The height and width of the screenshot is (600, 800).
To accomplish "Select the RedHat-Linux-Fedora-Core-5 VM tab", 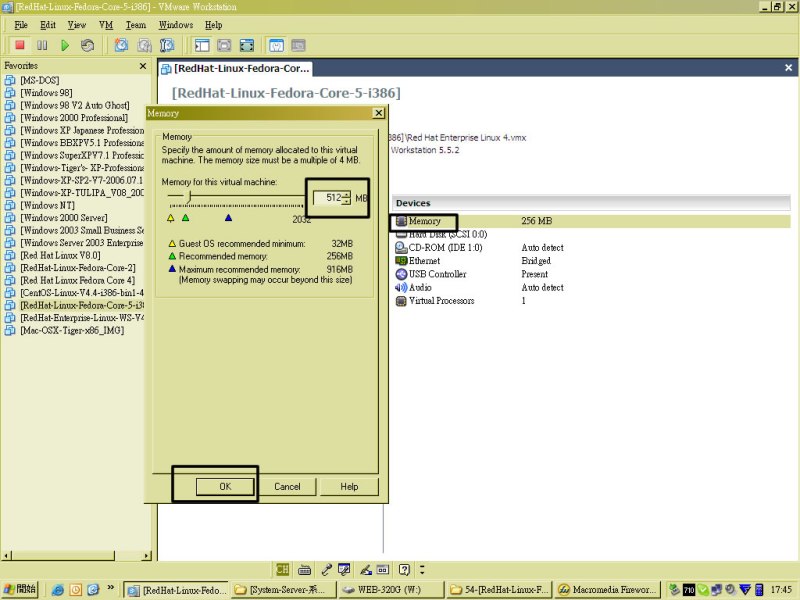I will point(235,68).
